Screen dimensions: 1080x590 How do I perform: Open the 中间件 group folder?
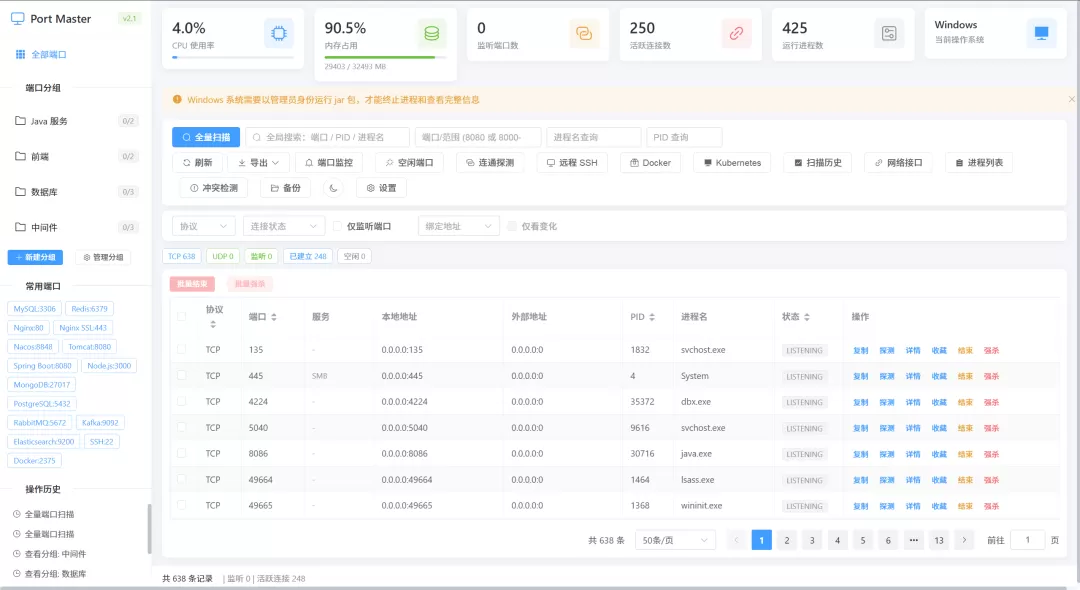(76, 227)
